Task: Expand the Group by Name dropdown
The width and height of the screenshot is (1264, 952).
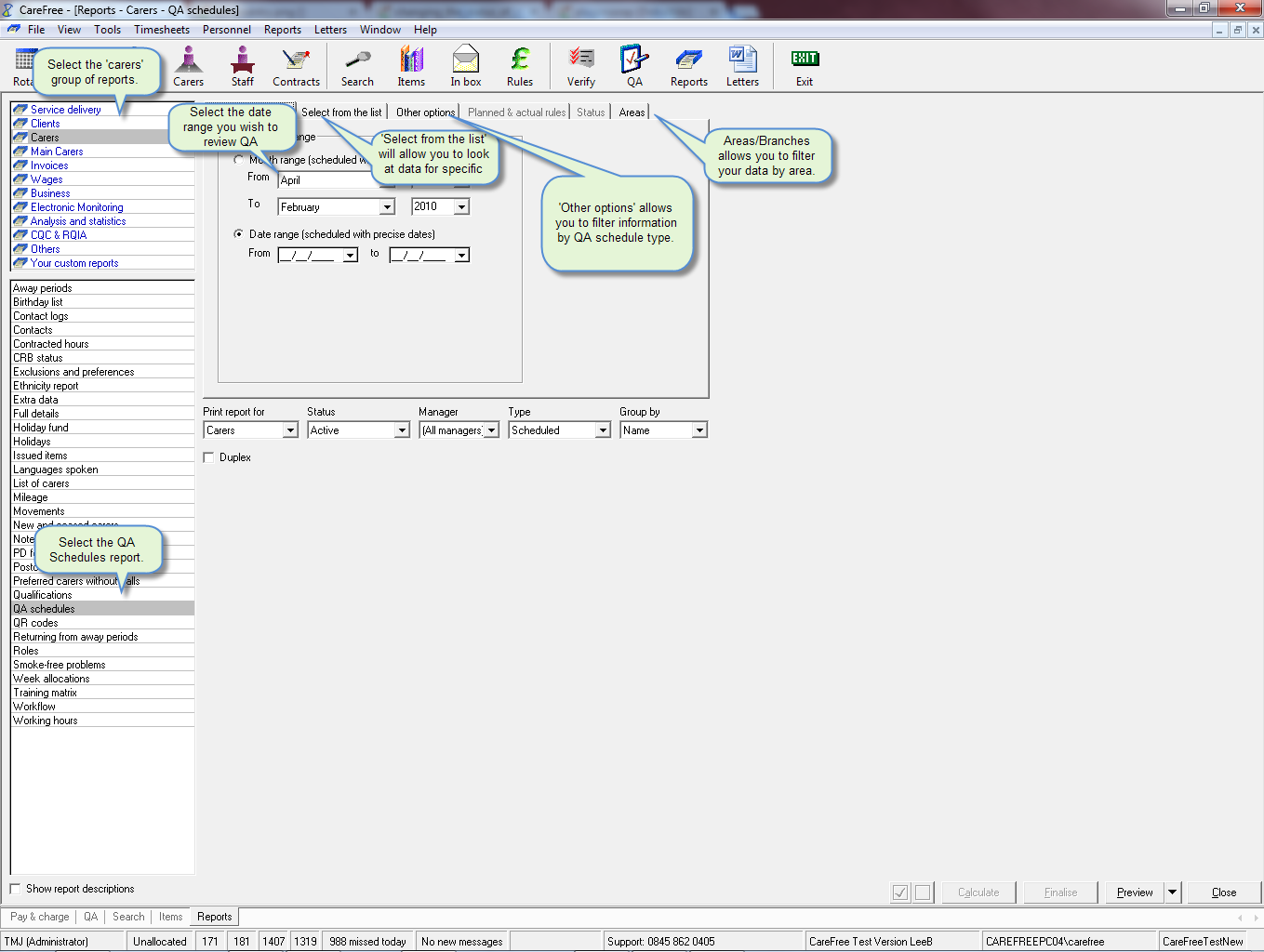Action: [x=699, y=430]
